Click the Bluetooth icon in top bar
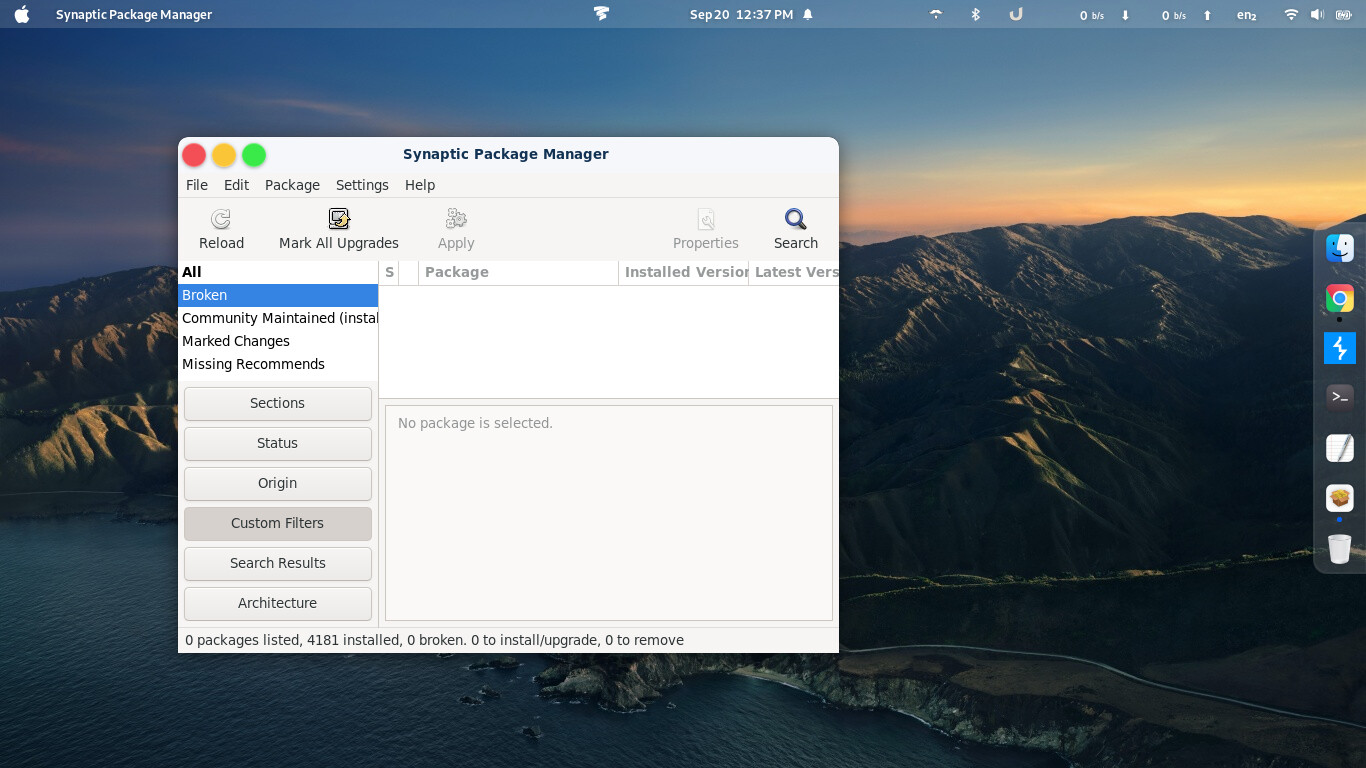This screenshot has width=1366, height=768. click(x=976, y=14)
